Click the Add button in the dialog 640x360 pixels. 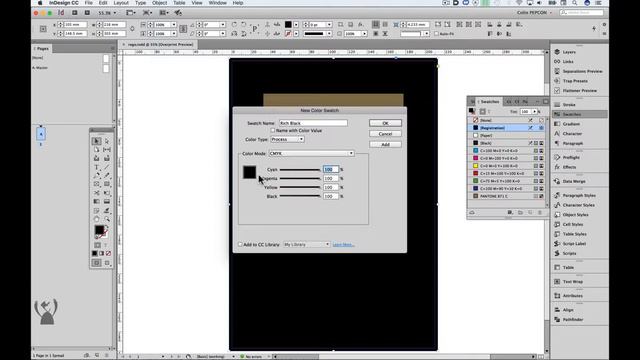pyautogui.click(x=385, y=144)
